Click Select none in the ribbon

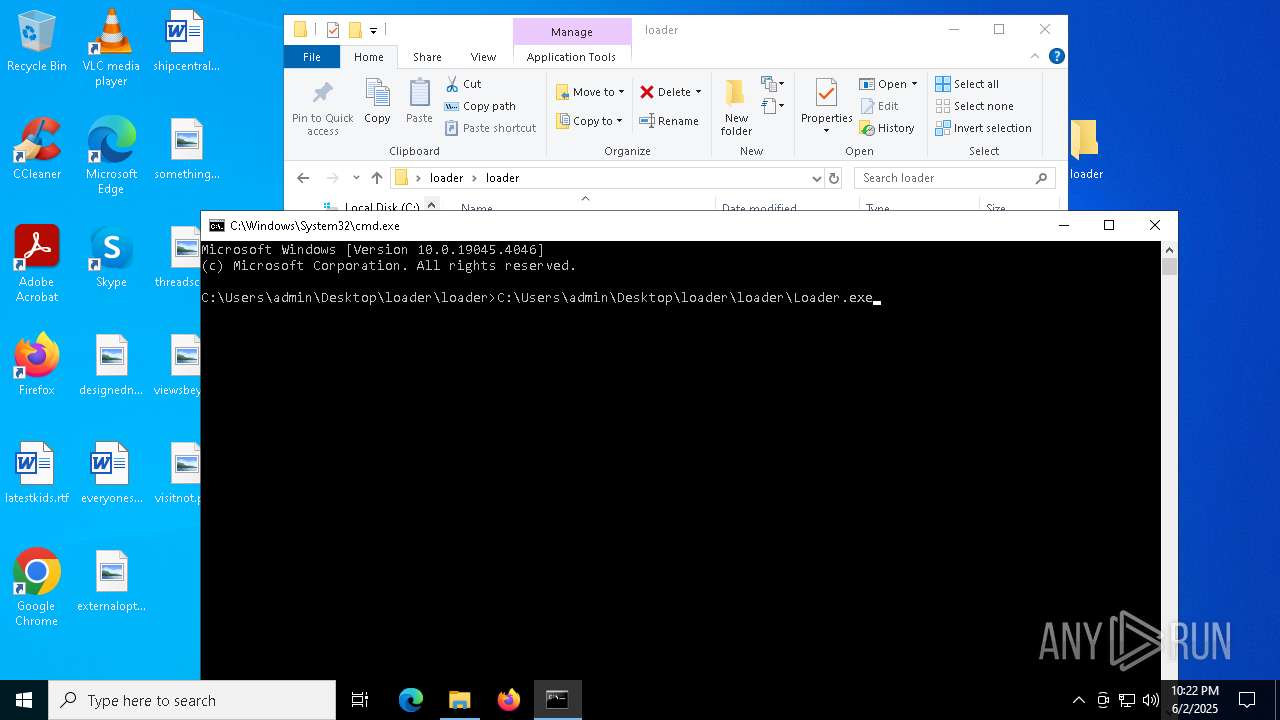[x=974, y=106]
